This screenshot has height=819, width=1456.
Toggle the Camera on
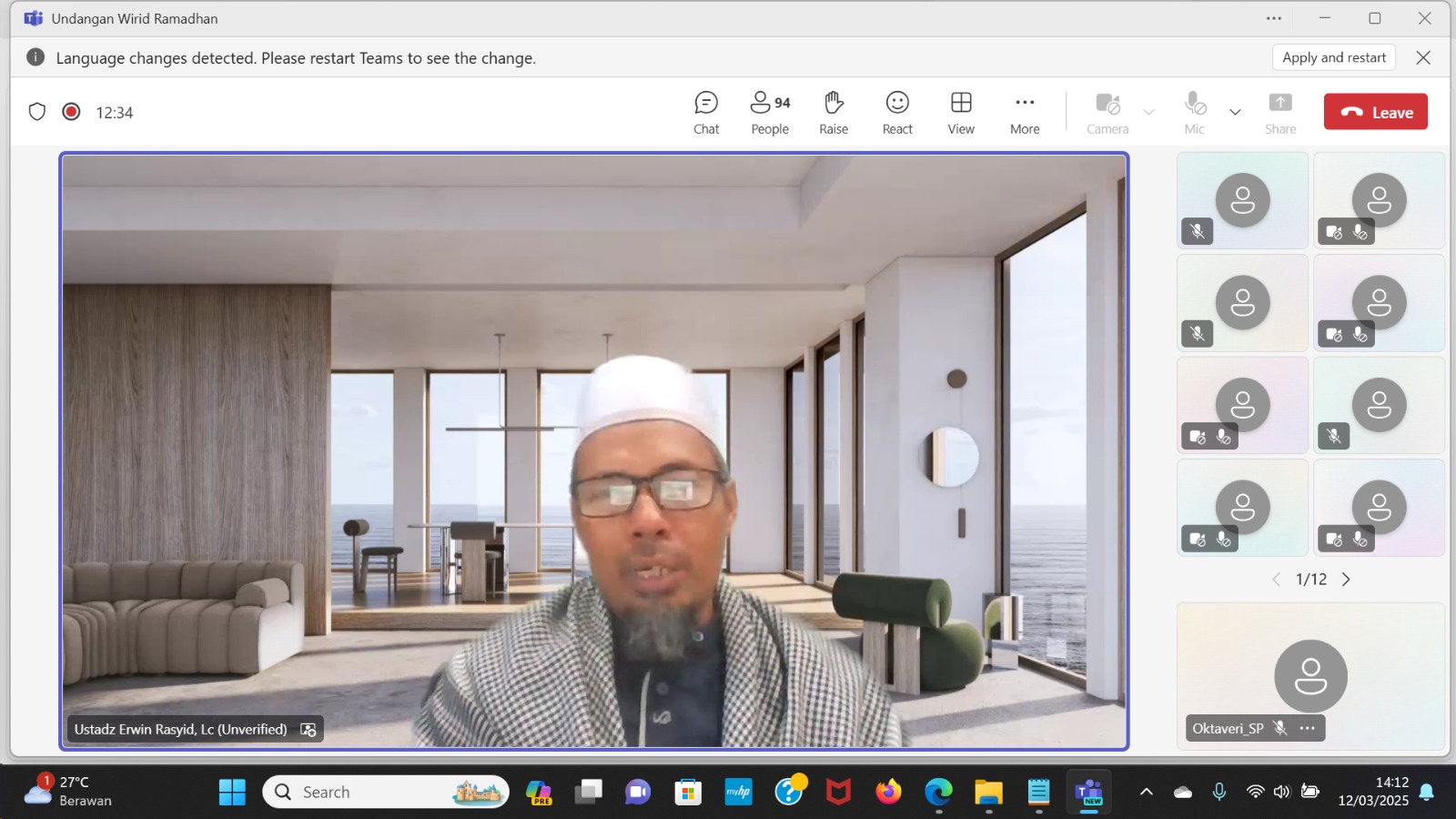pos(1107,113)
